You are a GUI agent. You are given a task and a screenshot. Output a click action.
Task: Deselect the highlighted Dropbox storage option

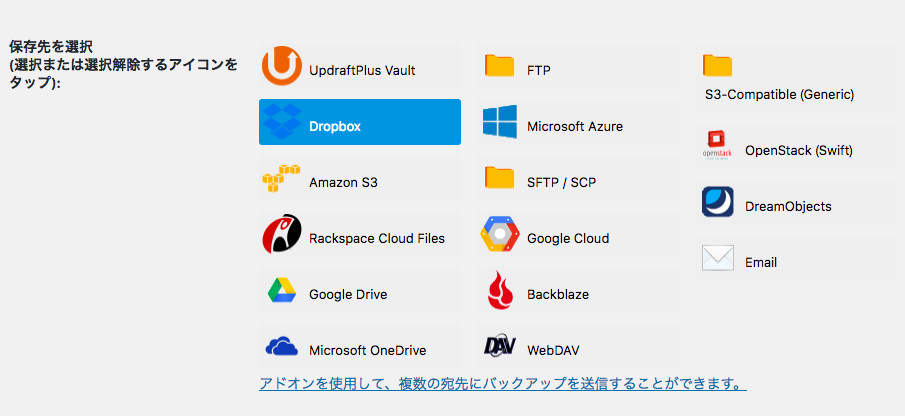pyautogui.click(x=360, y=122)
